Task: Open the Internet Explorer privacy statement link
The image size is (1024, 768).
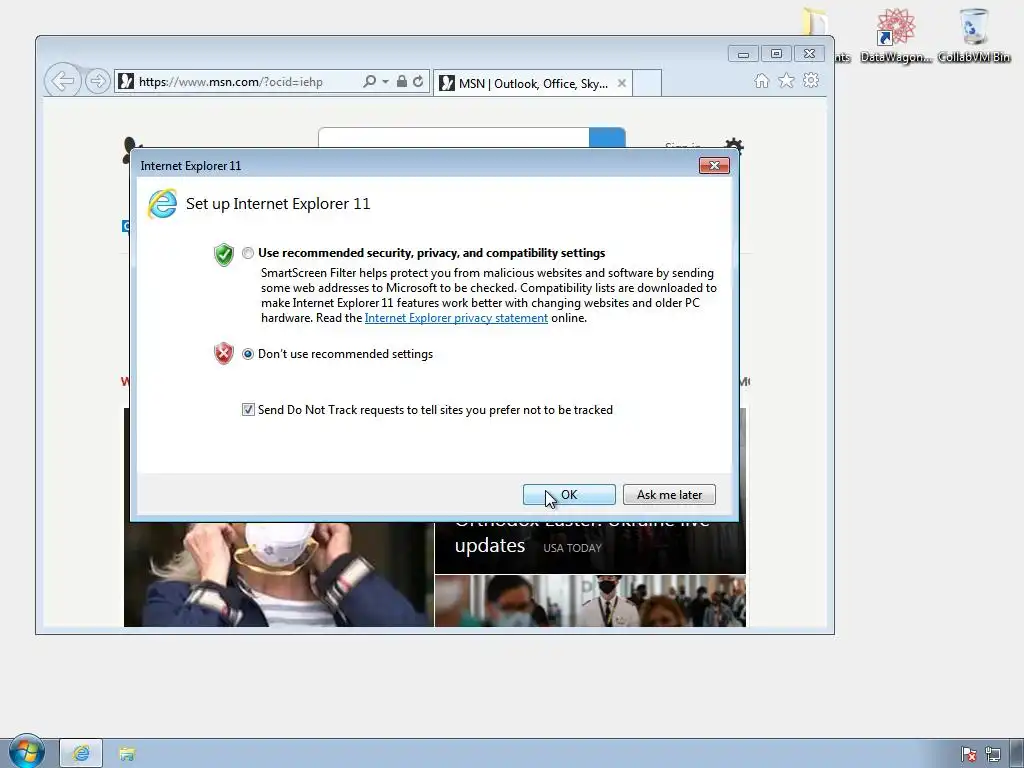Action: coord(456,318)
